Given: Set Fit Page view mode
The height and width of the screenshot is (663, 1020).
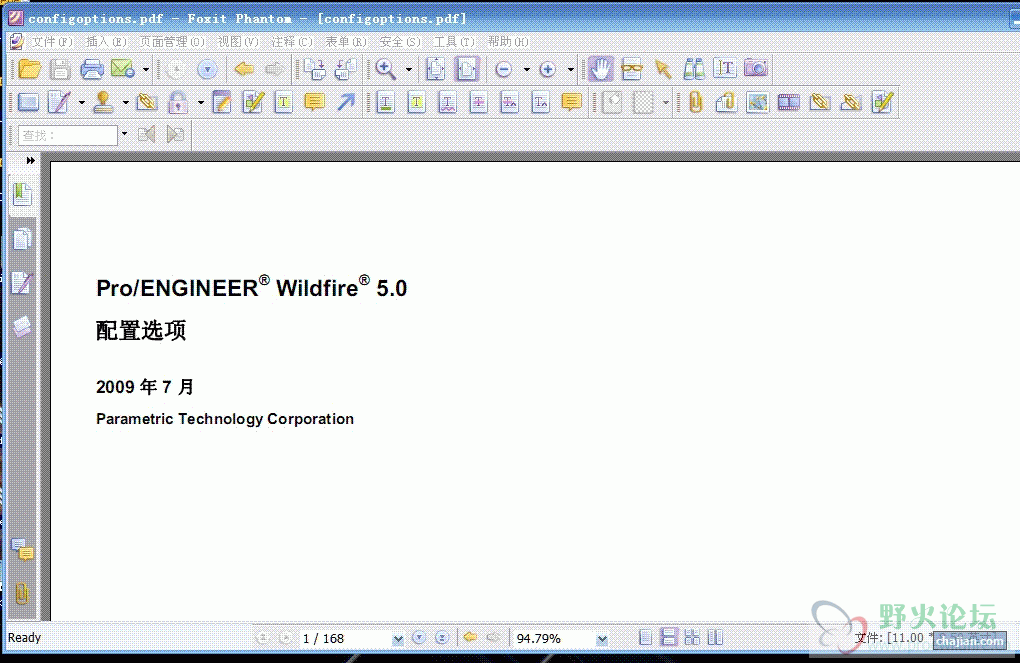Looking at the screenshot, I should coord(435,69).
